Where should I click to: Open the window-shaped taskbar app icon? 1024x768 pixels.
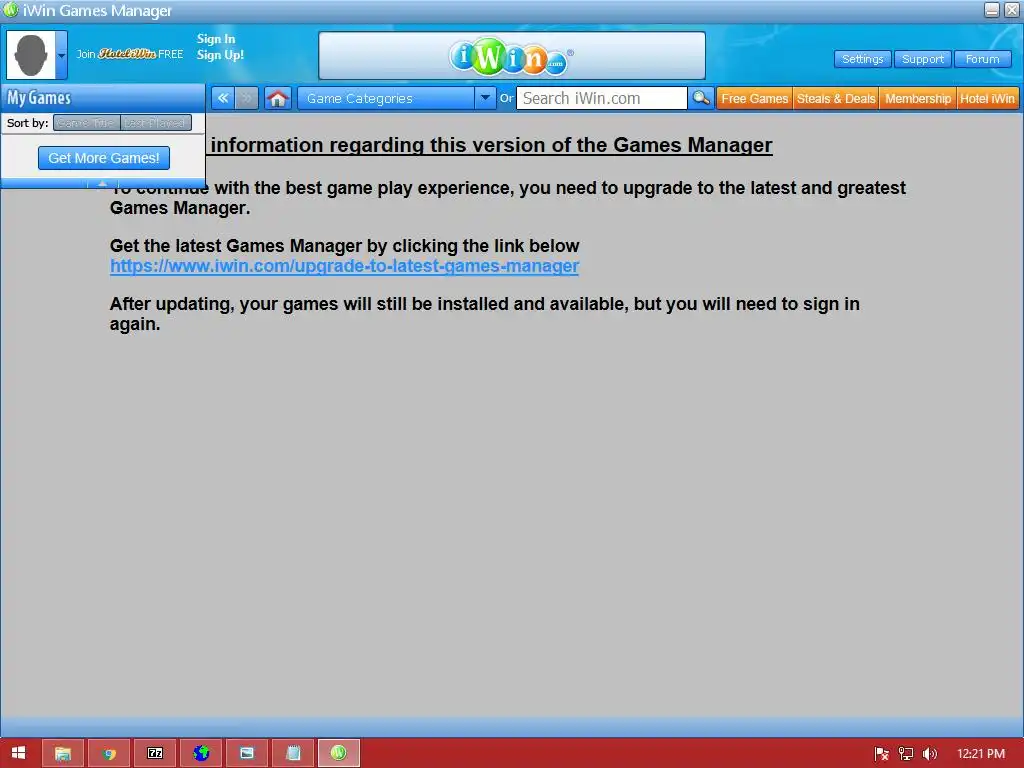click(247, 753)
